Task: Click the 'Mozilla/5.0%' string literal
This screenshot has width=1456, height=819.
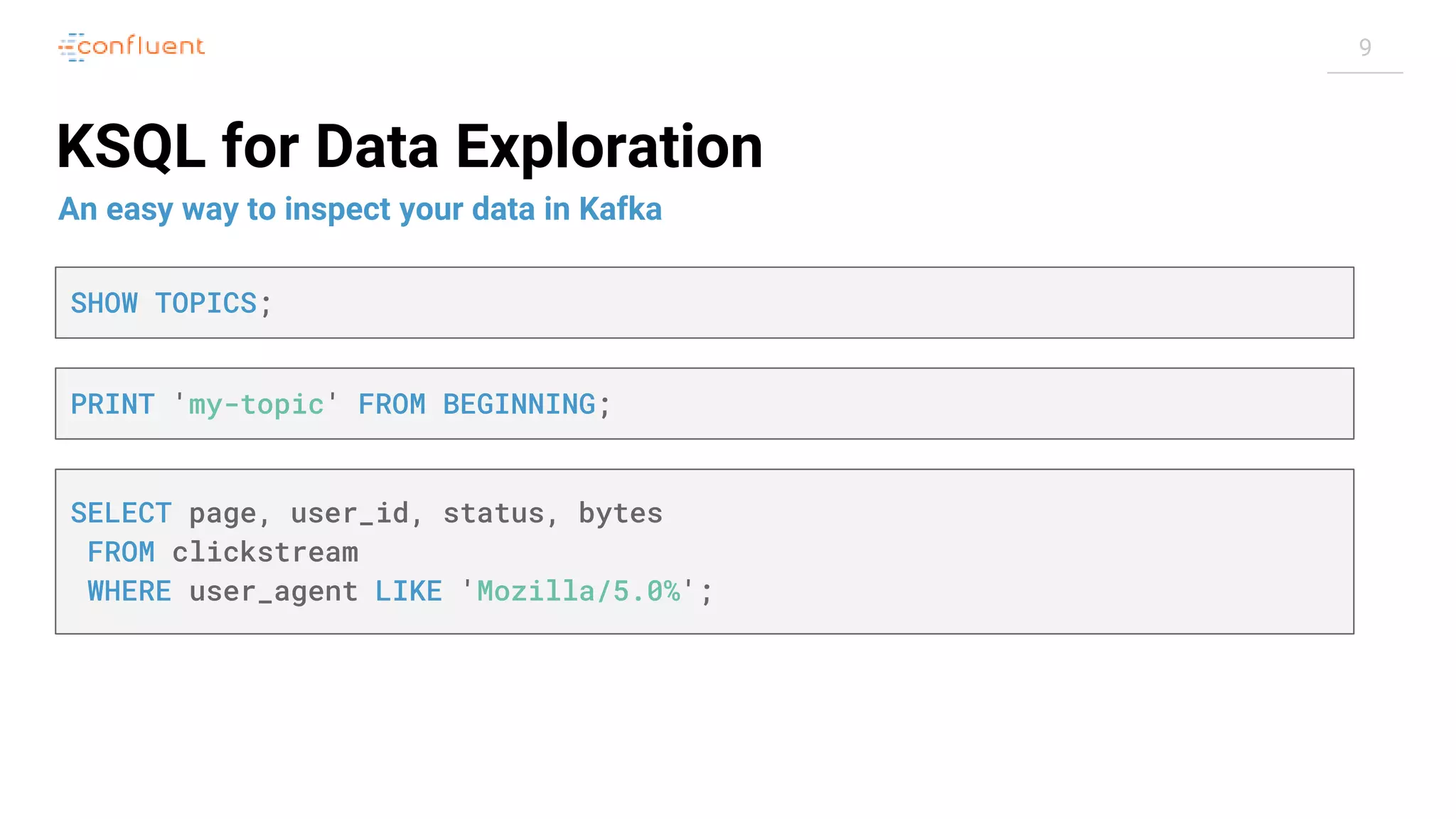Action: [578, 591]
